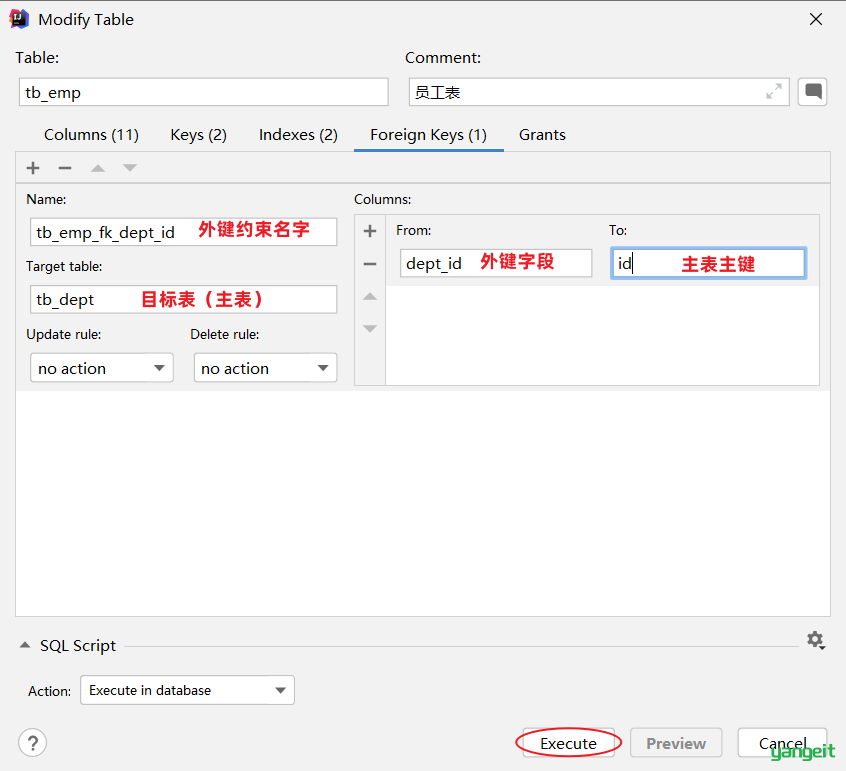Add a new foreign key with plus icon
This screenshot has height=771, width=846.
pos(33,168)
